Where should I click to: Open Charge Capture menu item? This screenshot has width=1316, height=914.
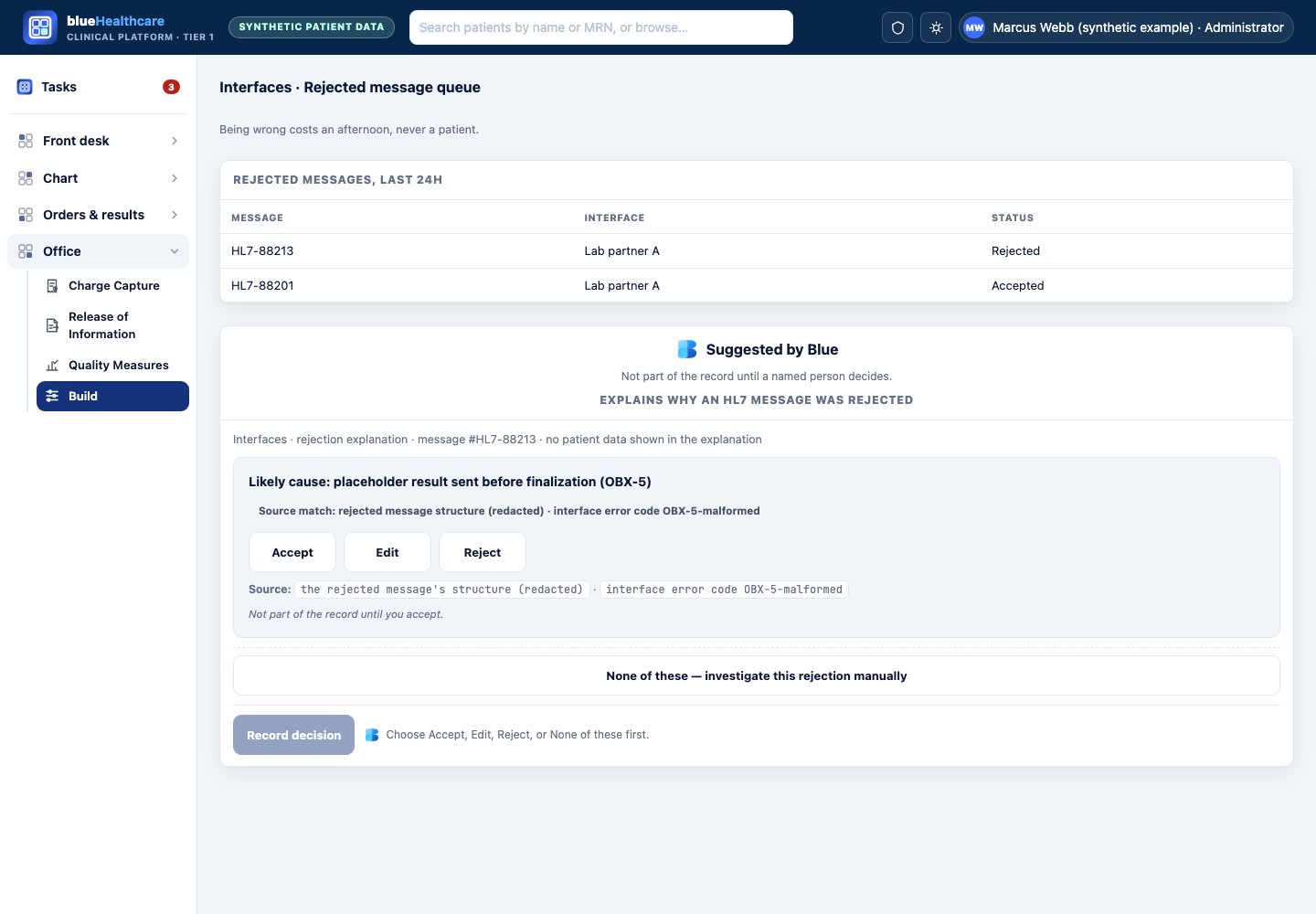click(x=112, y=286)
